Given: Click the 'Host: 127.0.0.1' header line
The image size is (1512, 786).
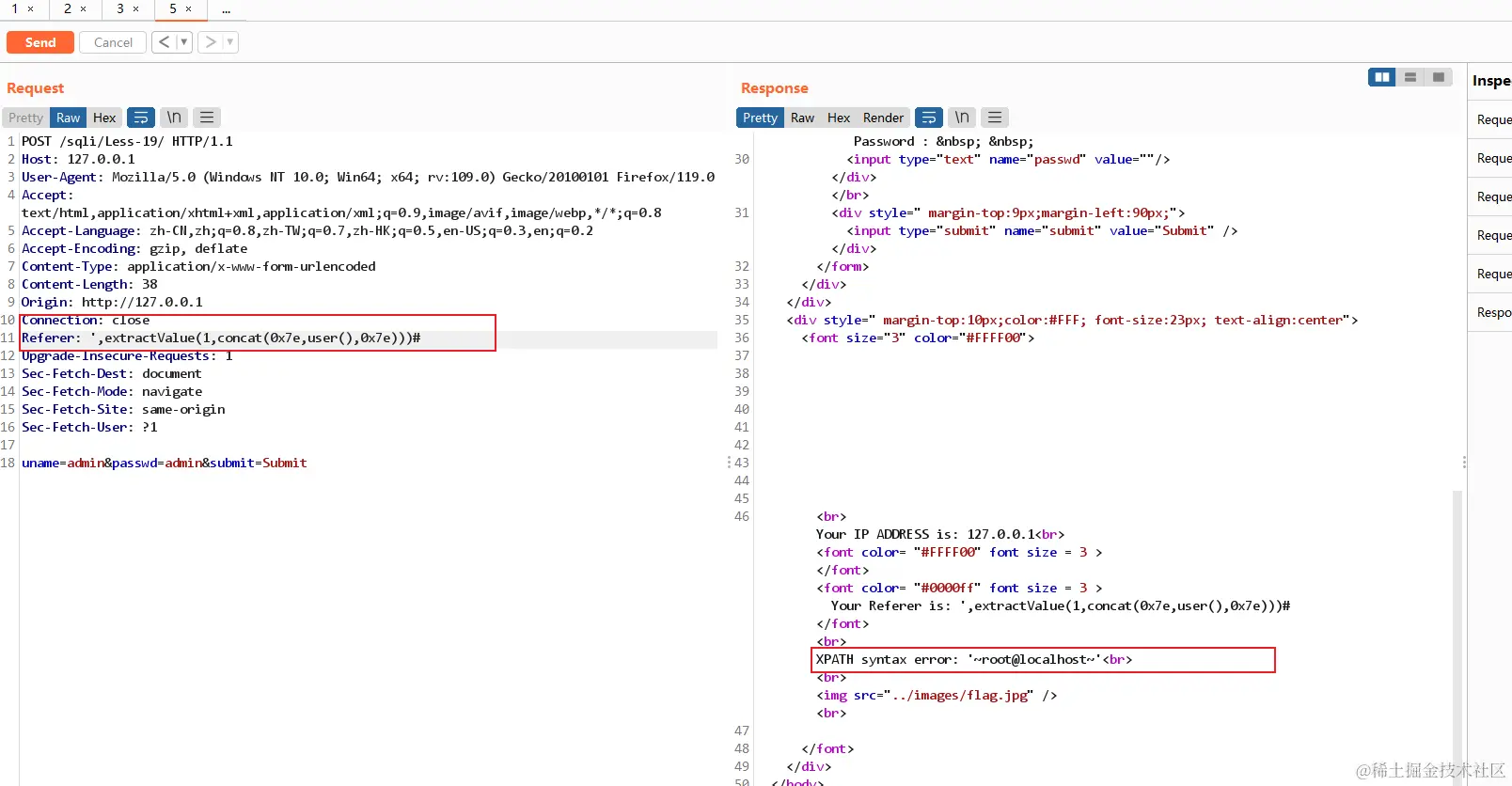Looking at the screenshot, I should coord(78,159).
